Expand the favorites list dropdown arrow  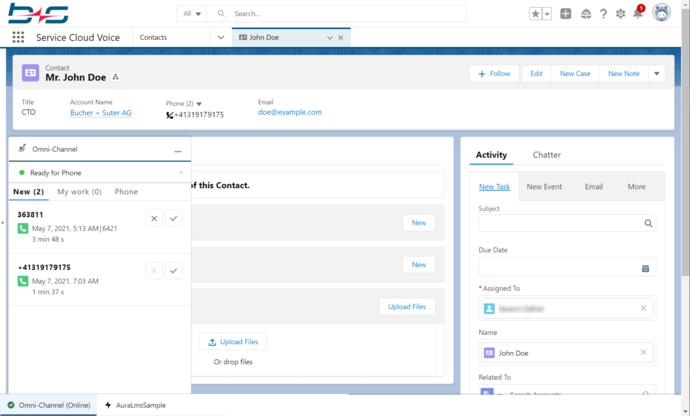pyautogui.click(x=547, y=14)
